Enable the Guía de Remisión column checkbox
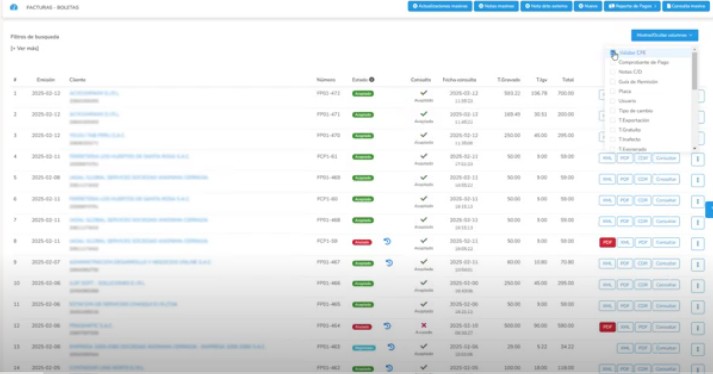 613,82
